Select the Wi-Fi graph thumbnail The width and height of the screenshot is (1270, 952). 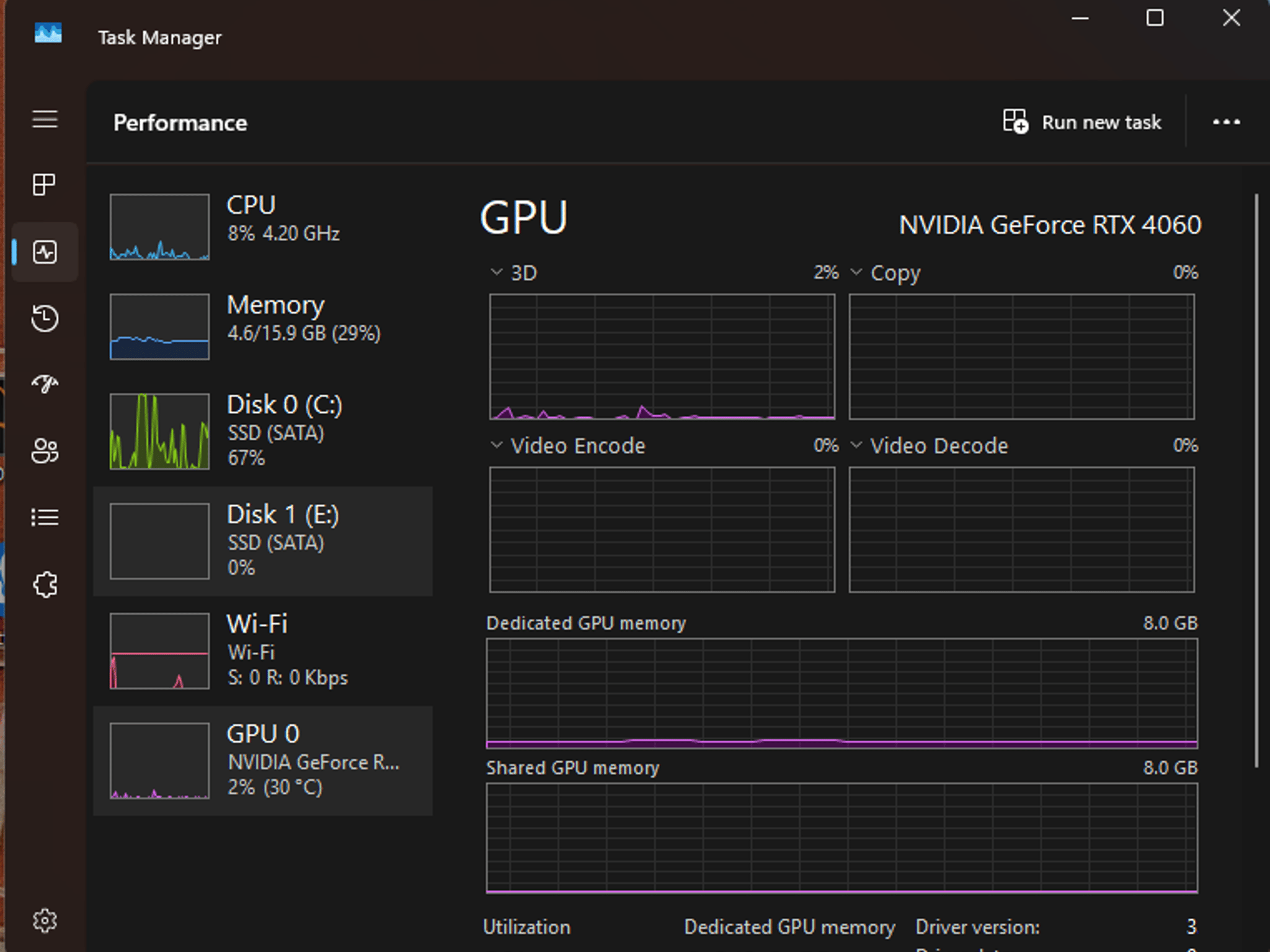click(159, 651)
